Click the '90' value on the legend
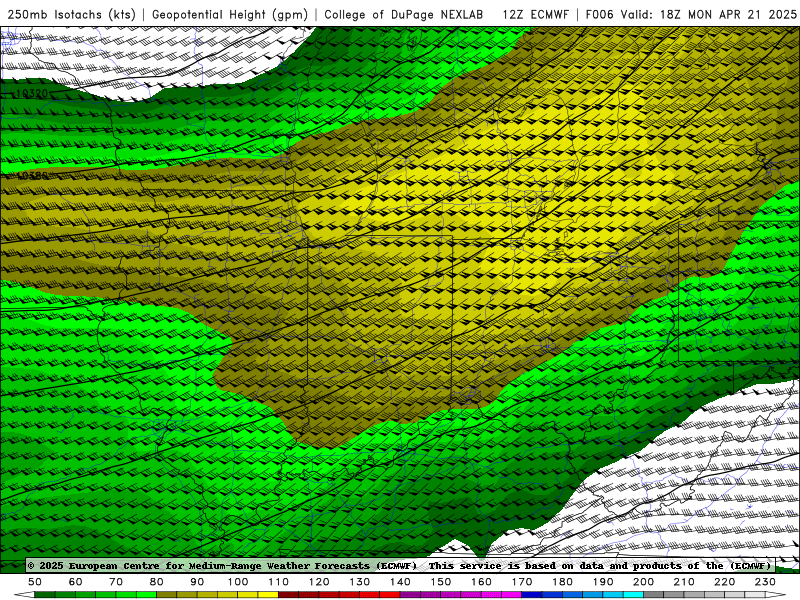 click(197, 582)
